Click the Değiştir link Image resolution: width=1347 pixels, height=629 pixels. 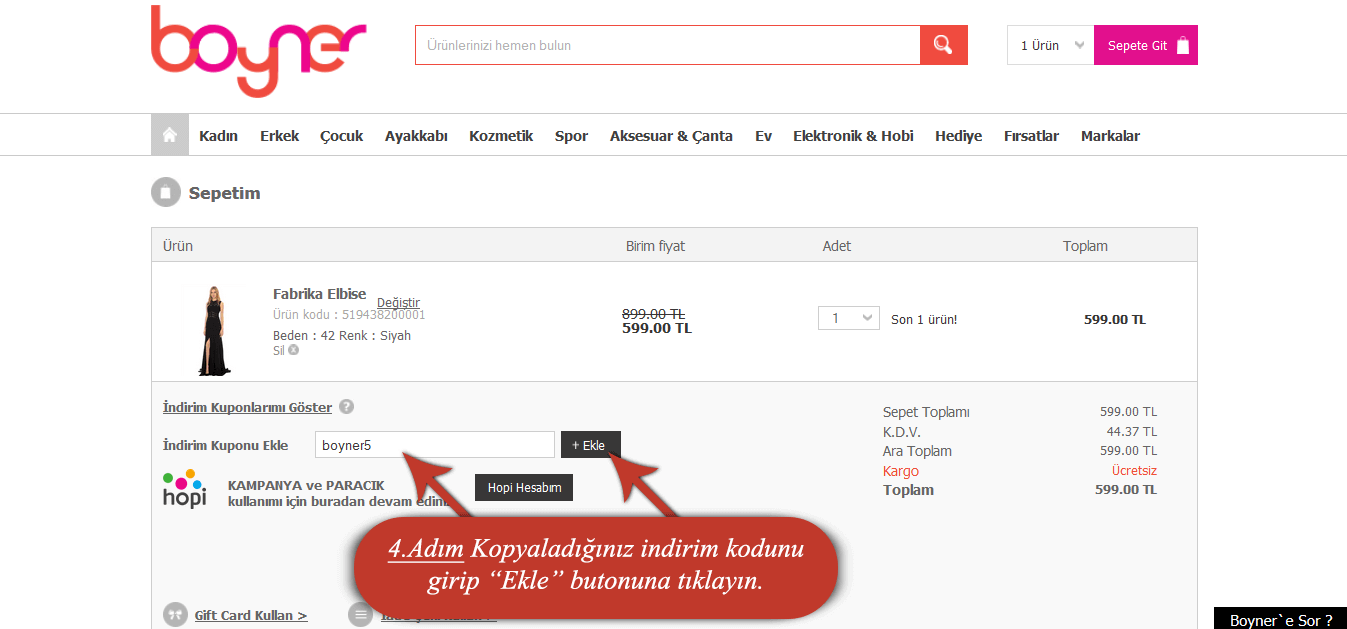click(398, 303)
